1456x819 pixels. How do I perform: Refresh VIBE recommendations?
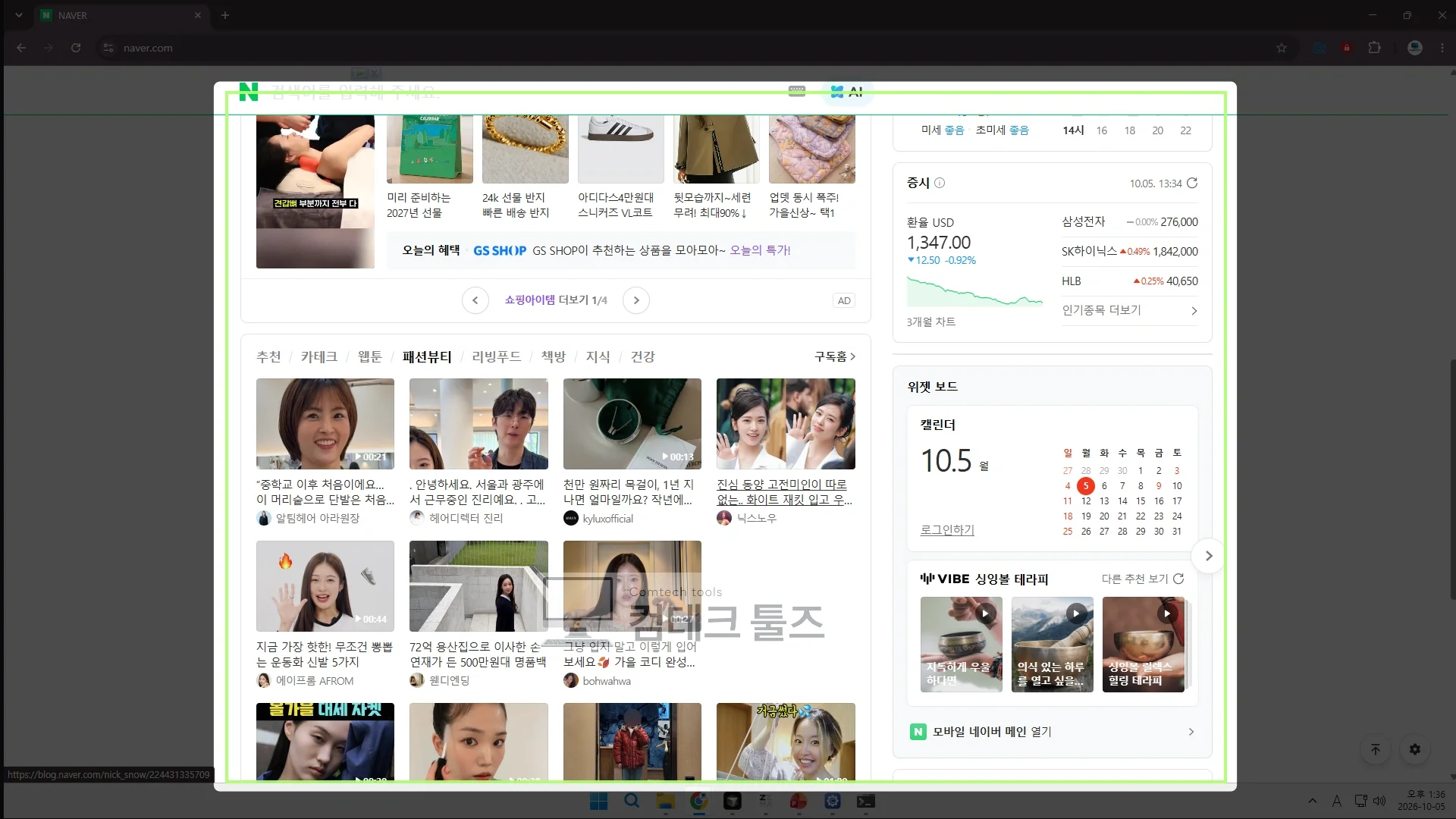pos(1178,579)
